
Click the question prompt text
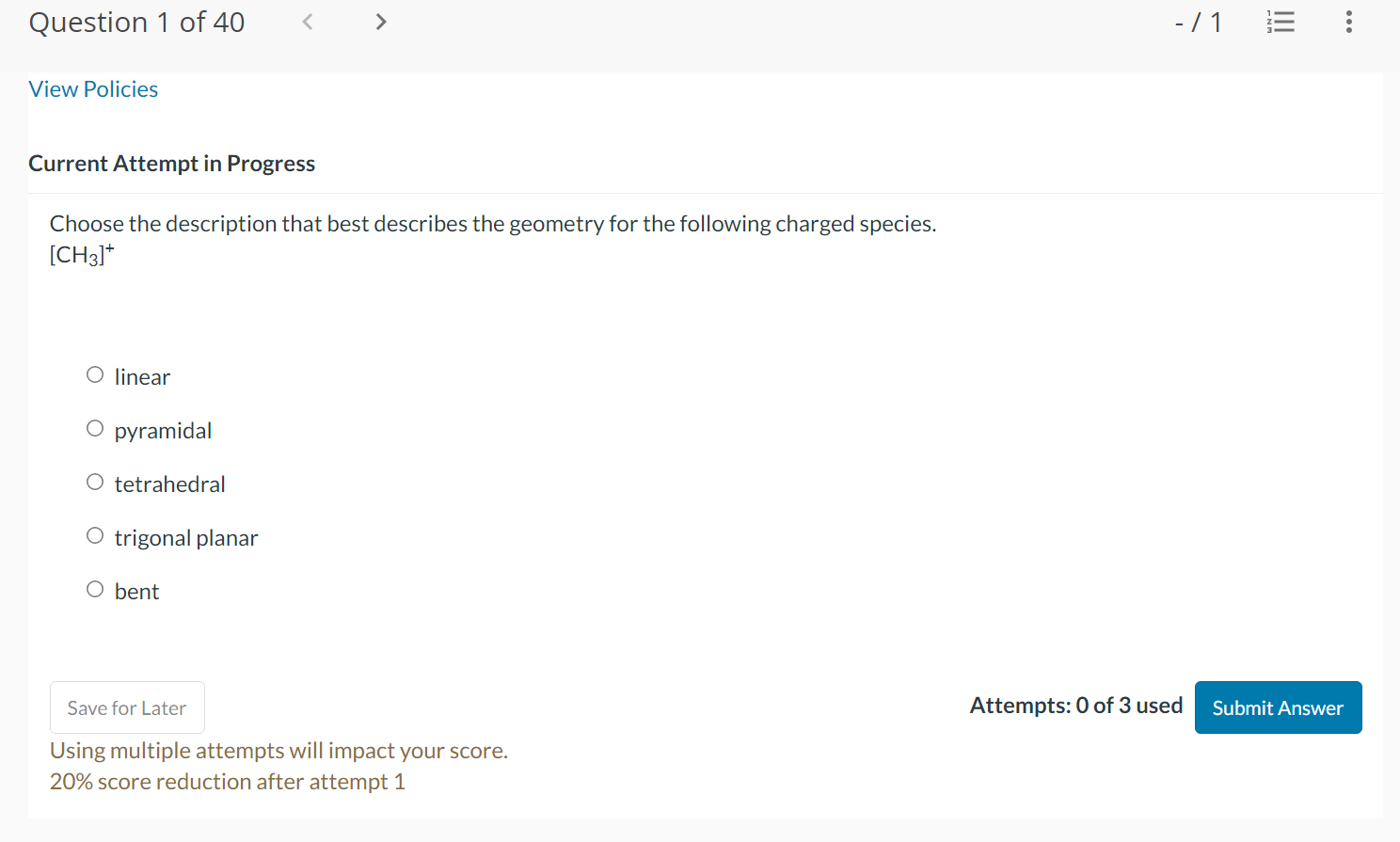[x=492, y=223]
